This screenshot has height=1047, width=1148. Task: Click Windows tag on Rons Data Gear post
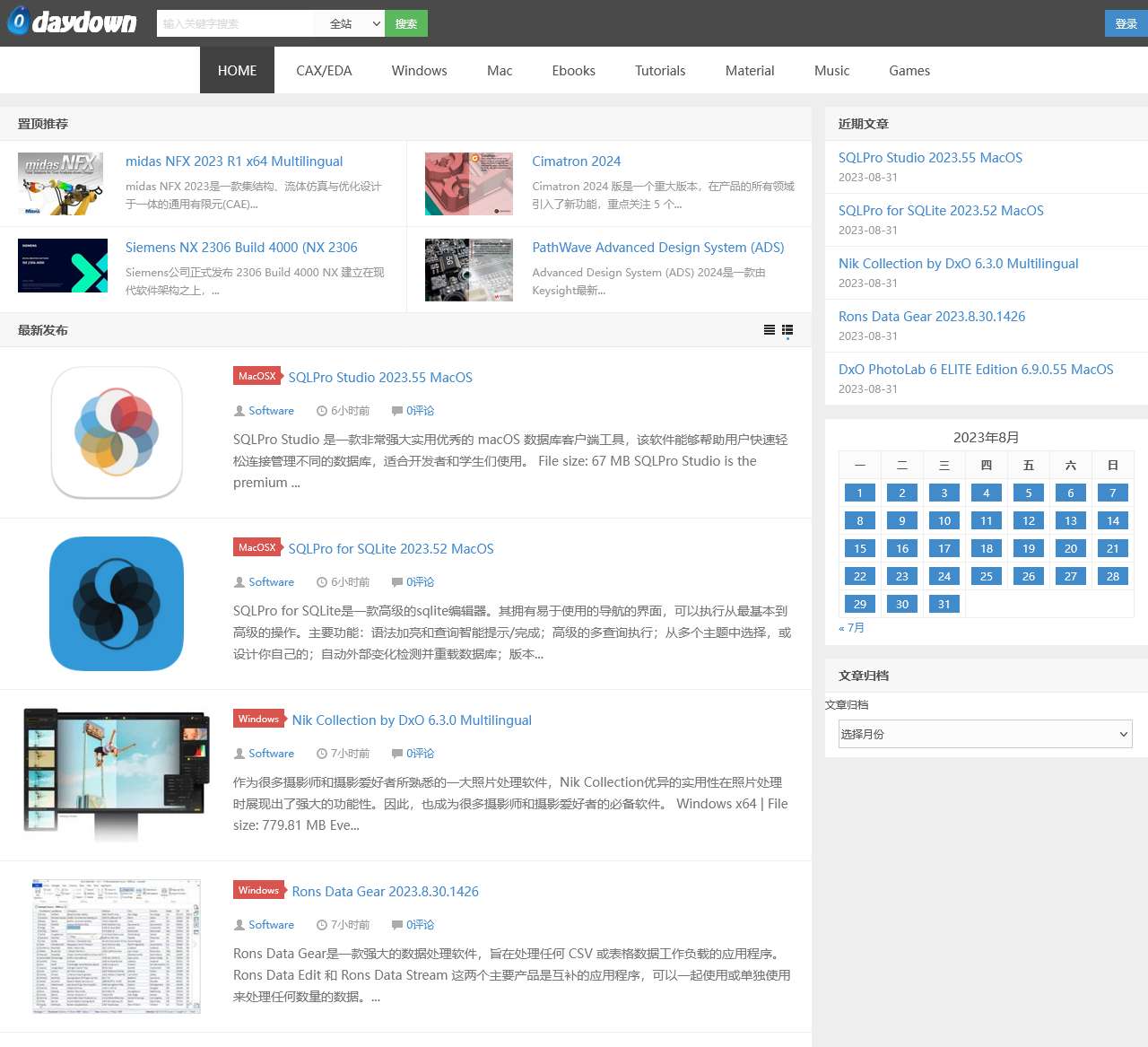click(259, 891)
